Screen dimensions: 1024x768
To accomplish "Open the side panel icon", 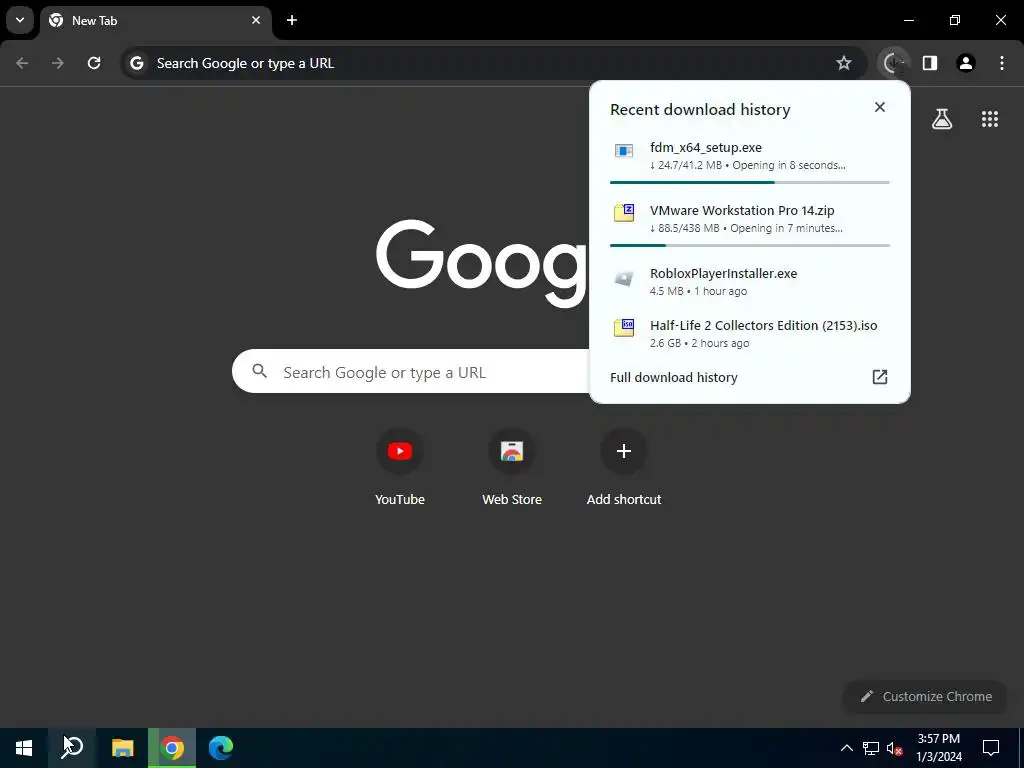I will pos(930,63).
